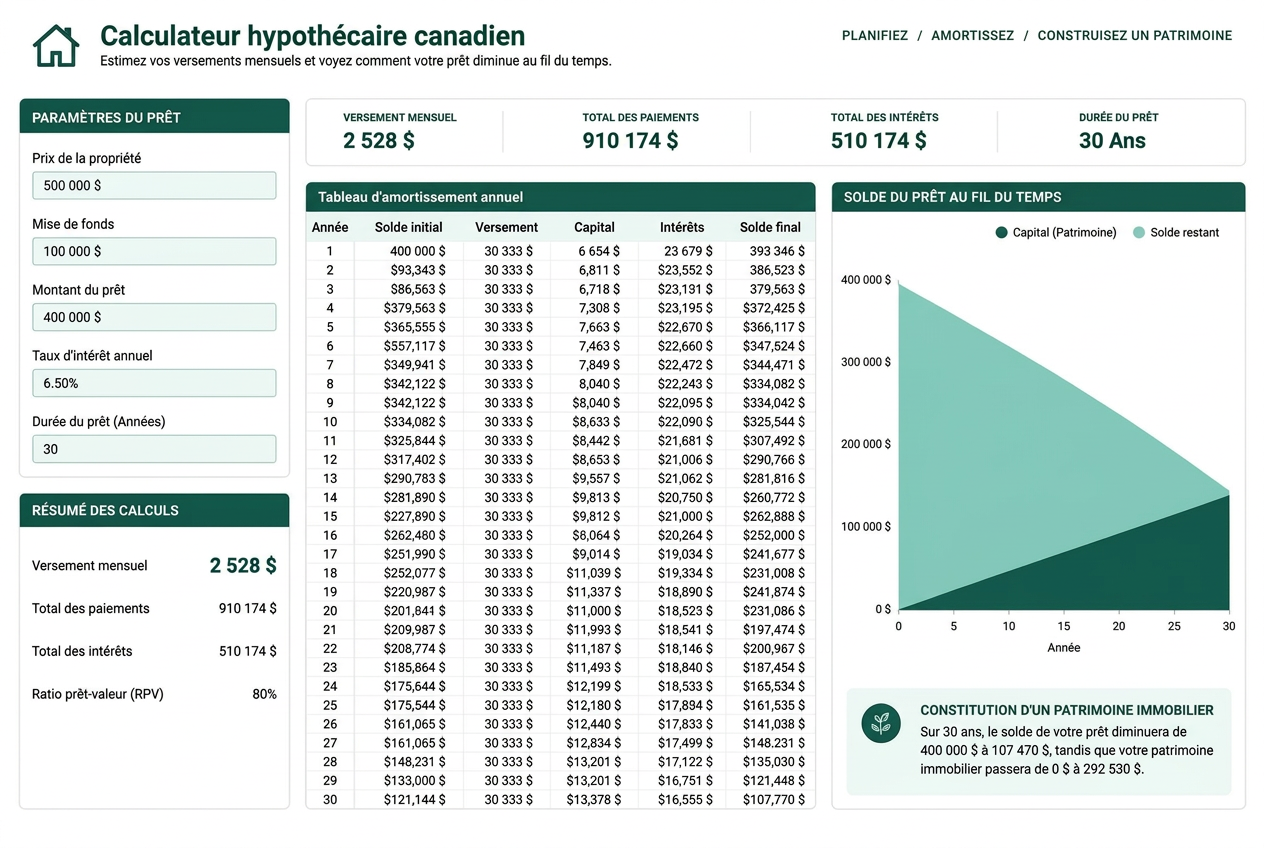Click the Année column header
The width and height of the screenshot is (1264, 848).
(330, 227)
